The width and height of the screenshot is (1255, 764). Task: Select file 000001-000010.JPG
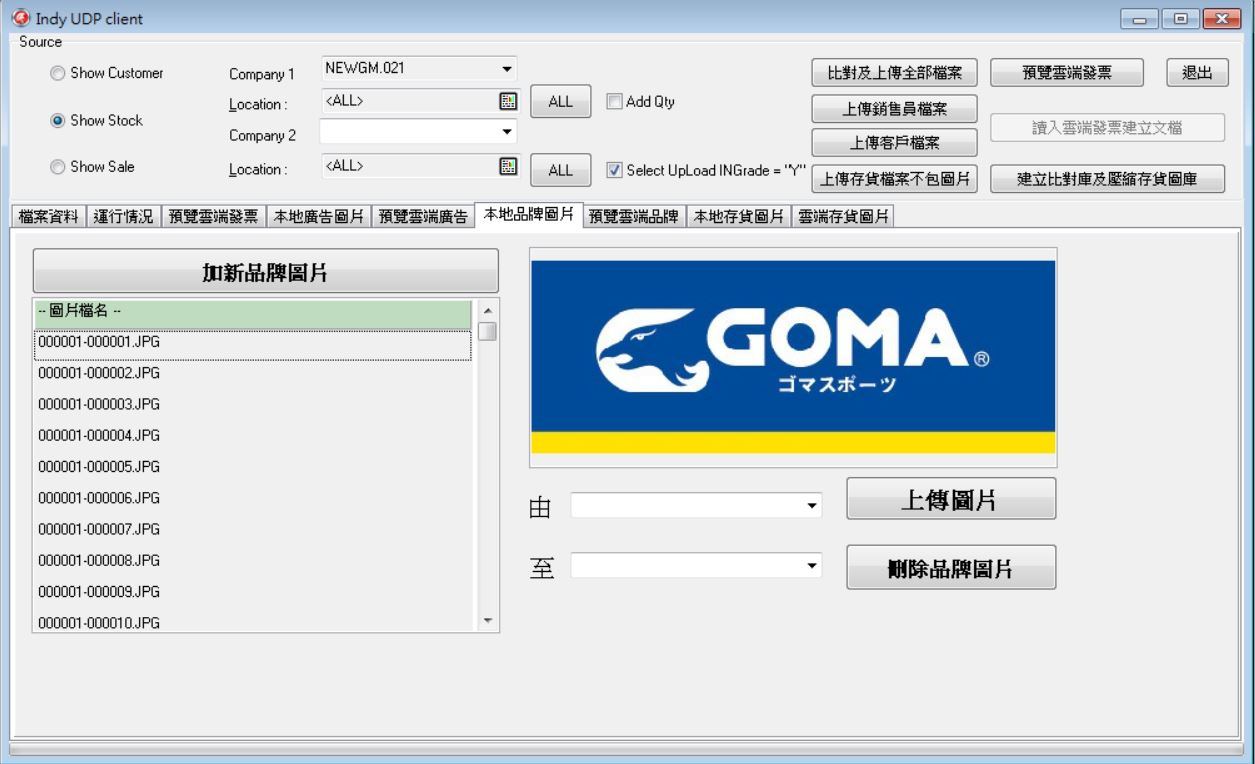253,622
